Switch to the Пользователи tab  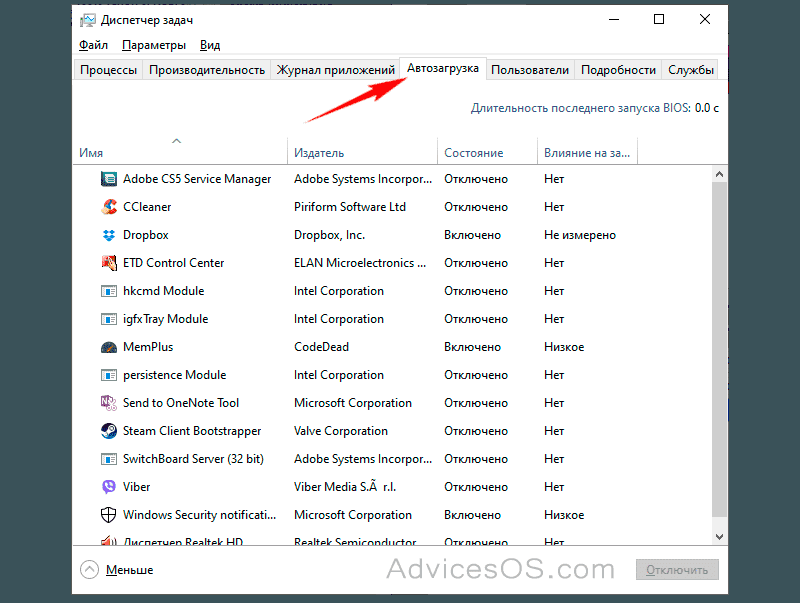pos(530,70)
